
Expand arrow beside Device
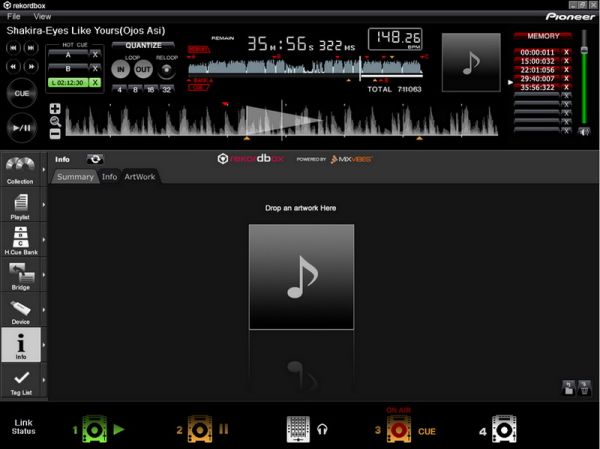click(x=44, y=310)
